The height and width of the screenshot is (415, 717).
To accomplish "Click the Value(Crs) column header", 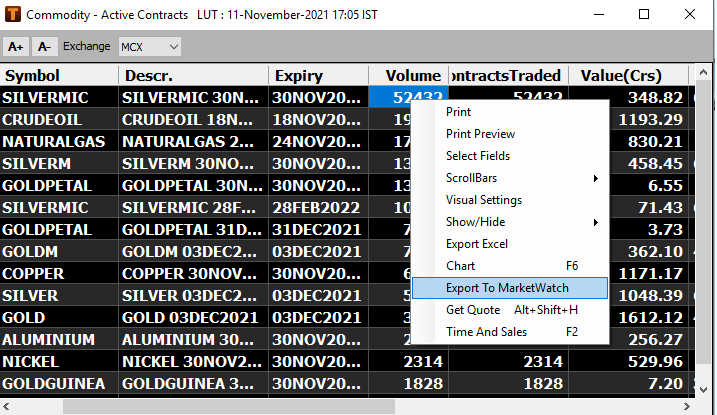I will pos(630,76).
